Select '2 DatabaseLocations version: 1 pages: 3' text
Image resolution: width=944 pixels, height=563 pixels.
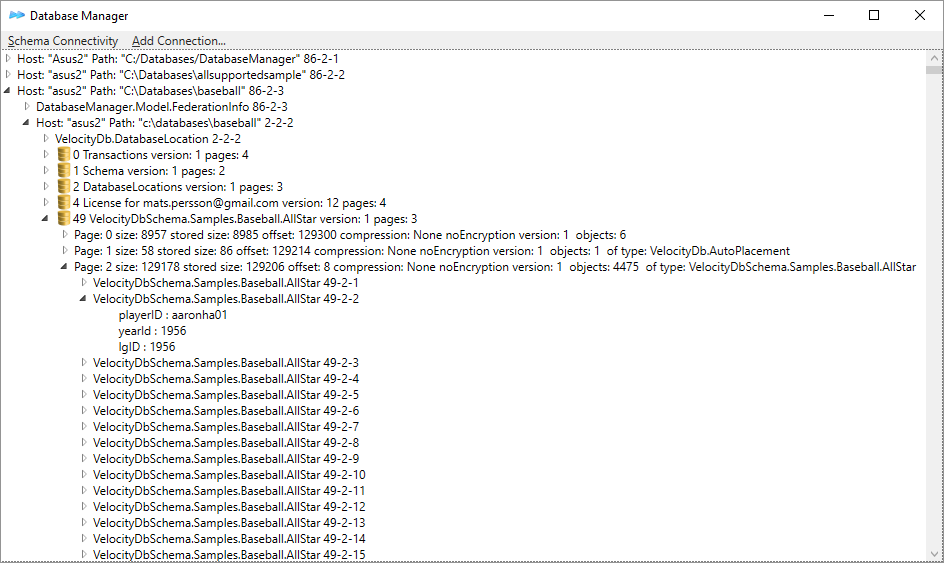178,187
